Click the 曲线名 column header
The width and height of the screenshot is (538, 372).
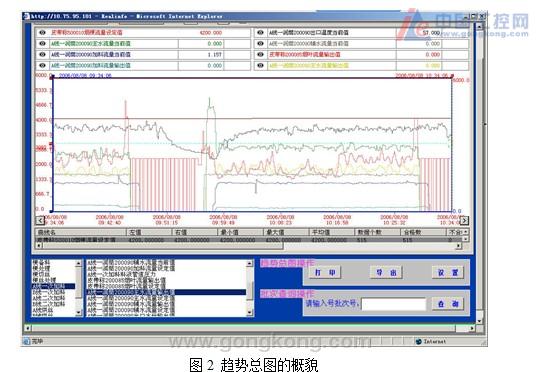click(81, 232)
